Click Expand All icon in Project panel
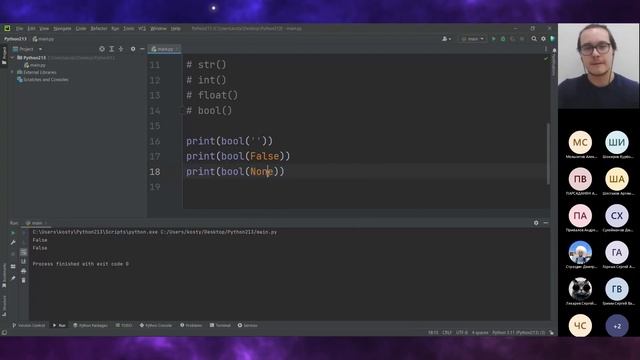The height and width of the screenshot is (360, 640). pos(111,49)
